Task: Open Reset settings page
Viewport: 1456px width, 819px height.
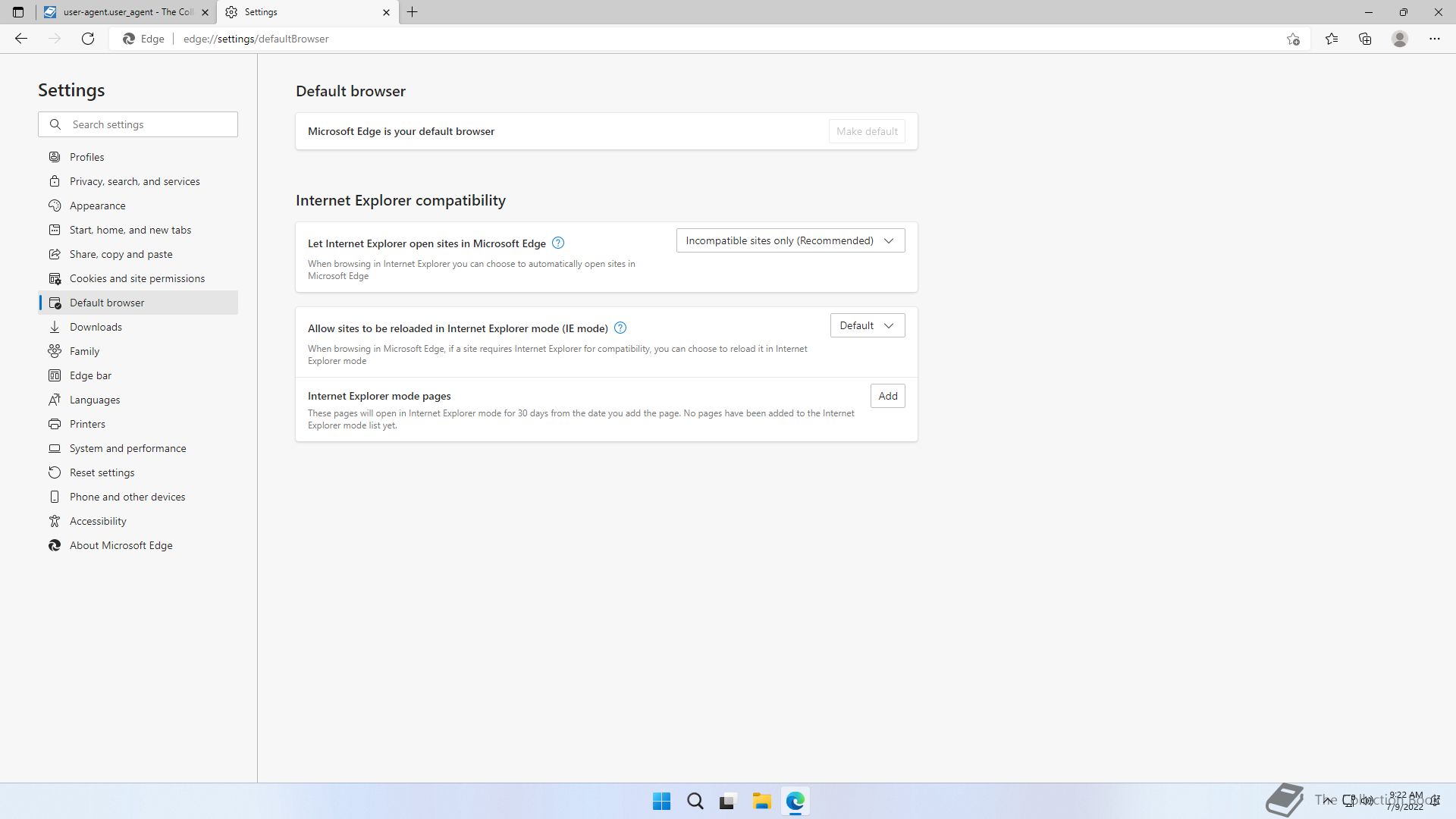Action: click(138, 472)
